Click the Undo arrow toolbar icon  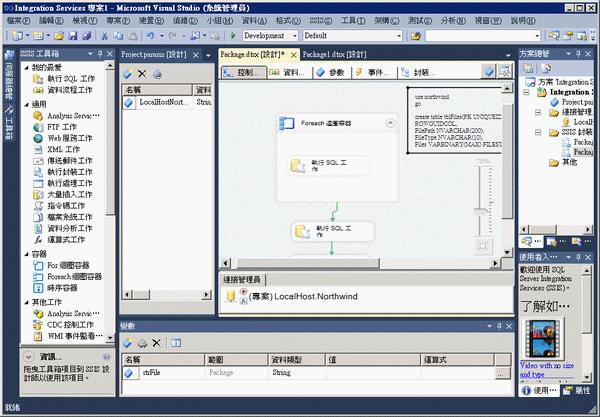150,36
